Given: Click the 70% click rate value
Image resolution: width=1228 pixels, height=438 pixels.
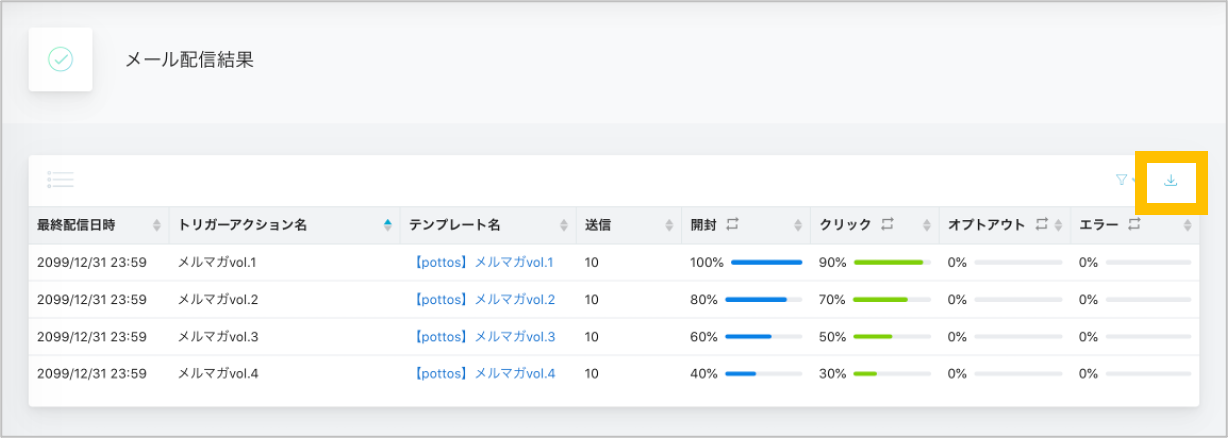Looking at the screenshot, I should click(x=832, y=299).
